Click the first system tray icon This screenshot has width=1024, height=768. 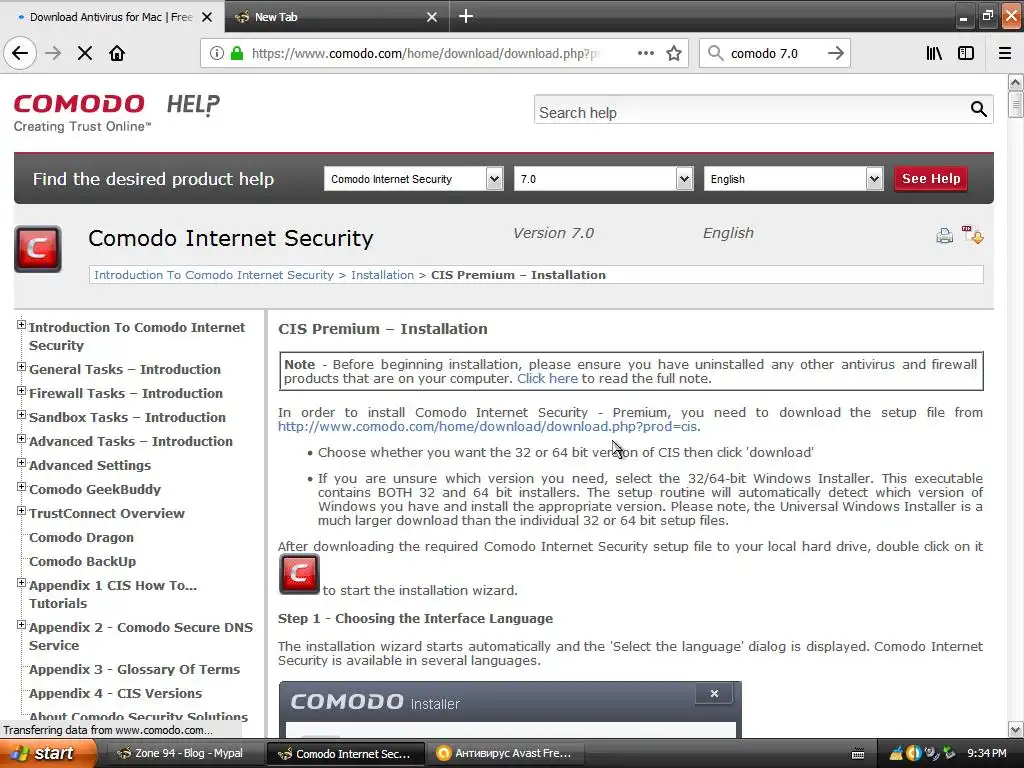pyautogui.click(x=896, y=754)
